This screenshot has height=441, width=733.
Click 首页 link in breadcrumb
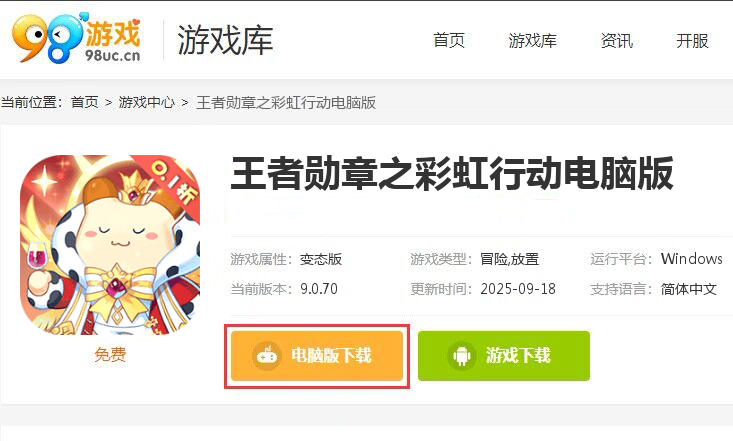[x=85, y=102]
